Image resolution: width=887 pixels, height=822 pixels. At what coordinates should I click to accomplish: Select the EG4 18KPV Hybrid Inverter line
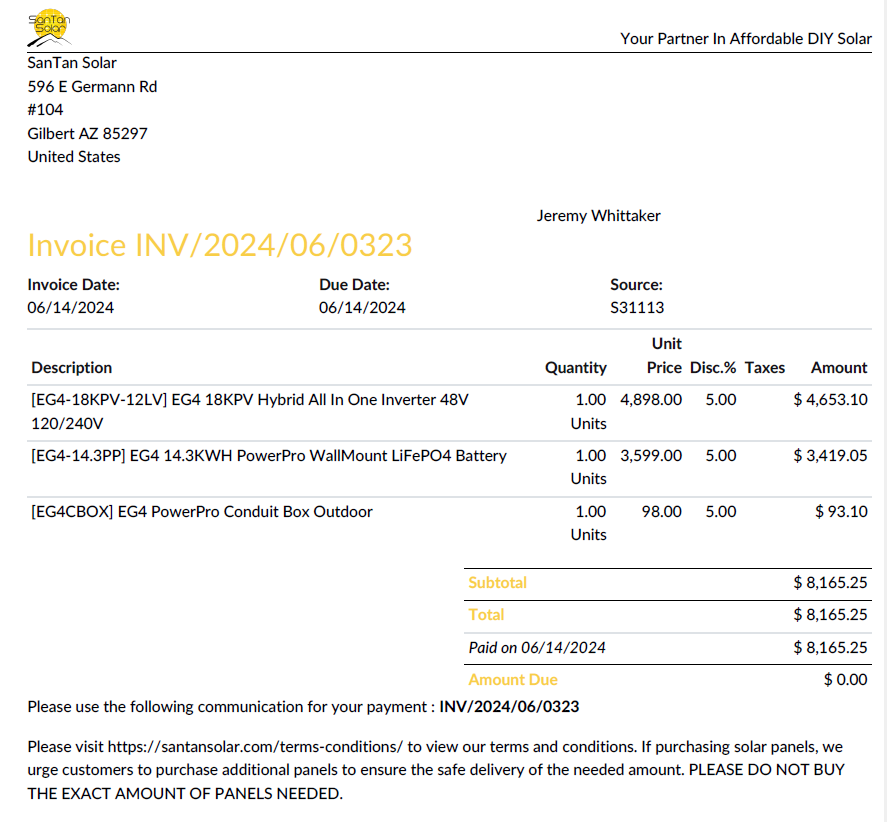point(249,400)
